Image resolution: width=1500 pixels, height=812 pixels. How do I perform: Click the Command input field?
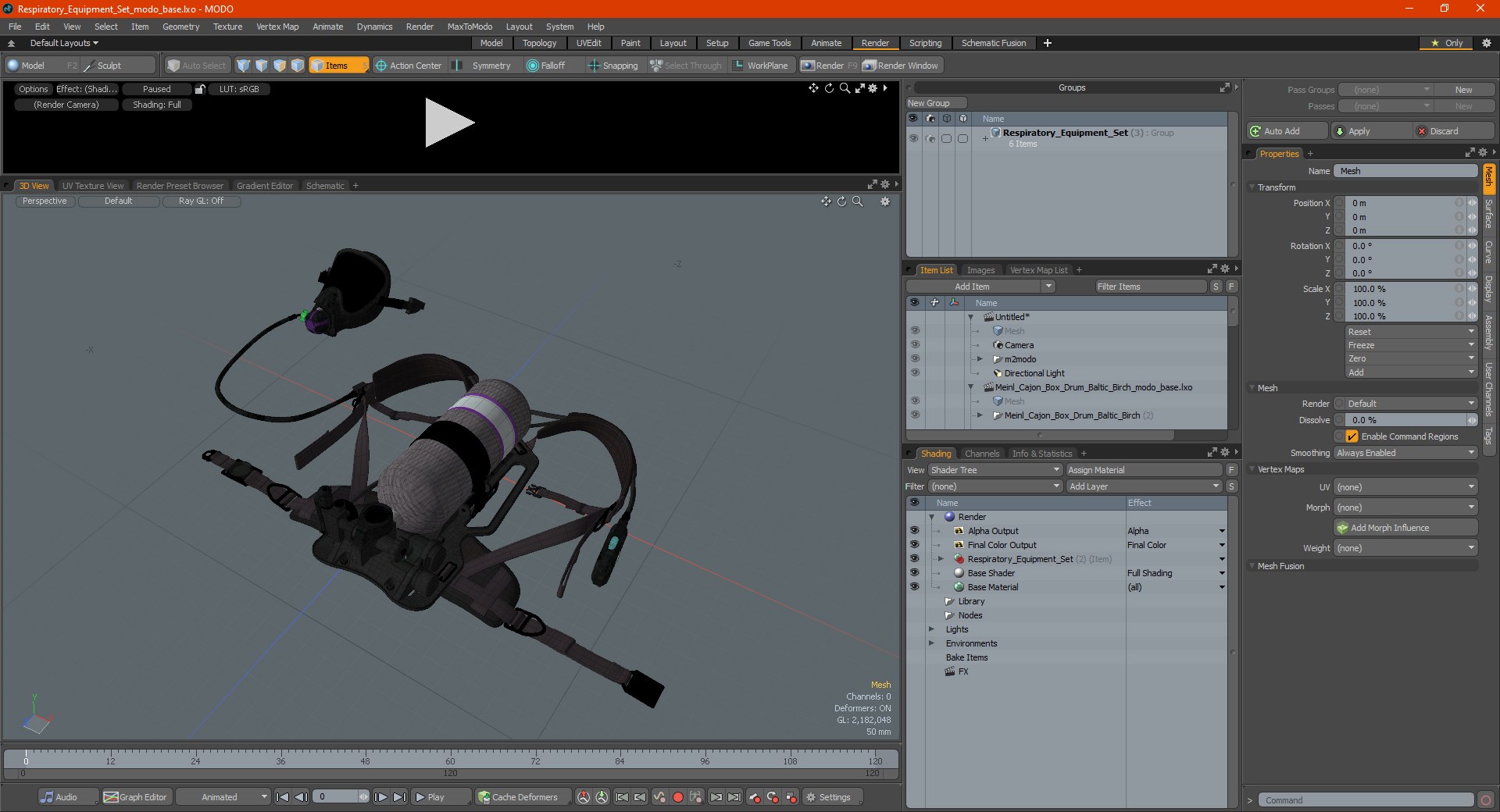click(x=1366, y=800)
